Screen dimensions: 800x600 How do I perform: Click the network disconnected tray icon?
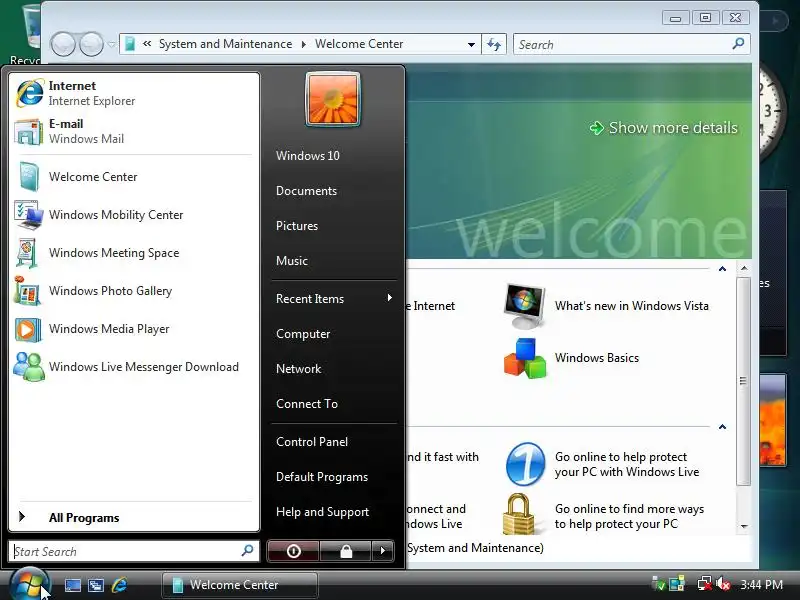pyautogui.click(x=705, y=584)
